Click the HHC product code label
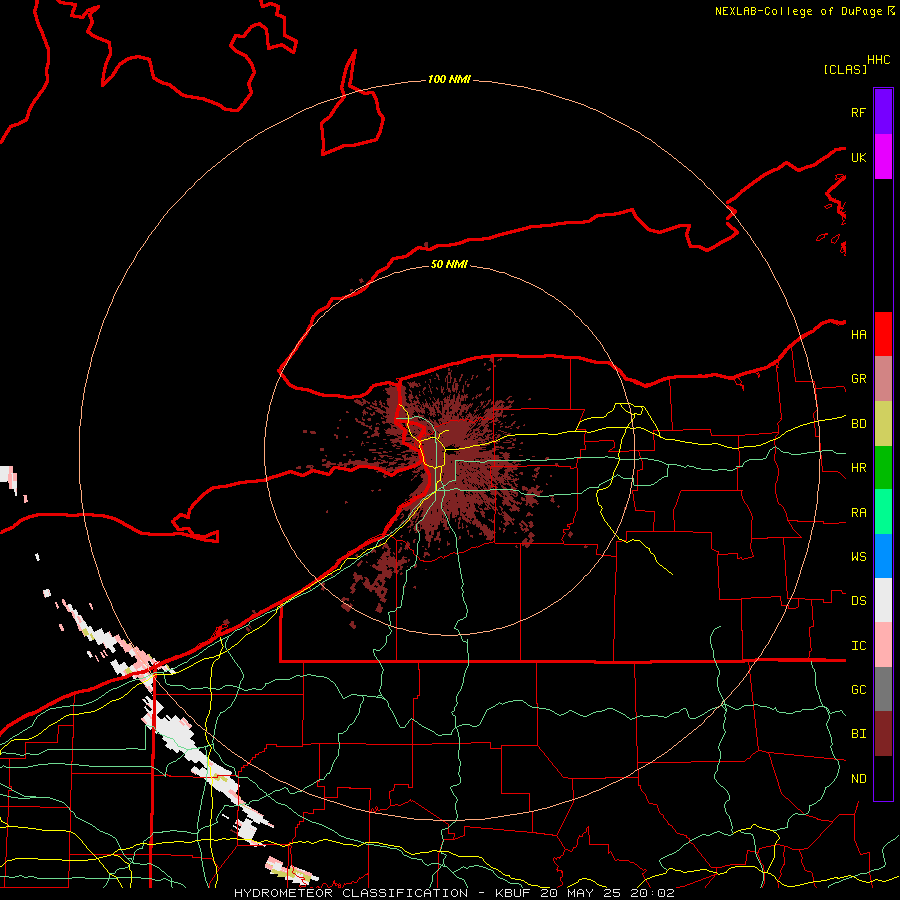Viewport: 900px width, 900px height. click(x=879, y=60)
